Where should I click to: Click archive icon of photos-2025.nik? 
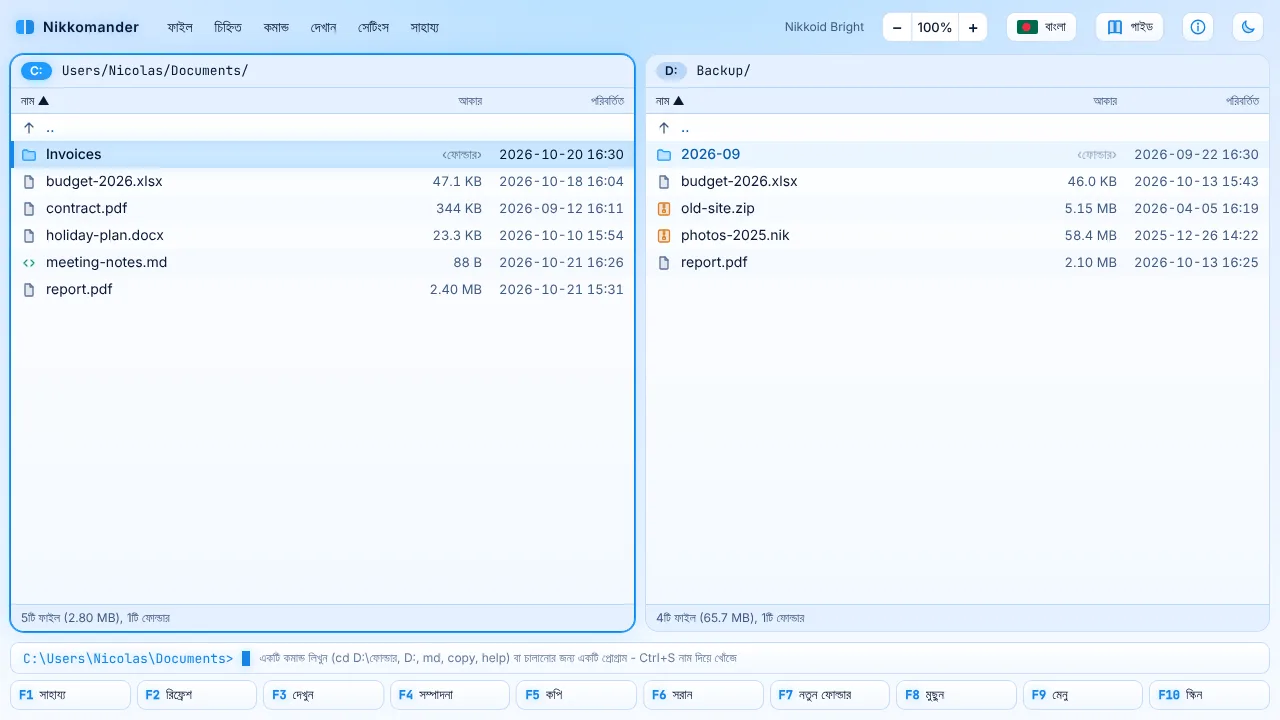[664, 236]
